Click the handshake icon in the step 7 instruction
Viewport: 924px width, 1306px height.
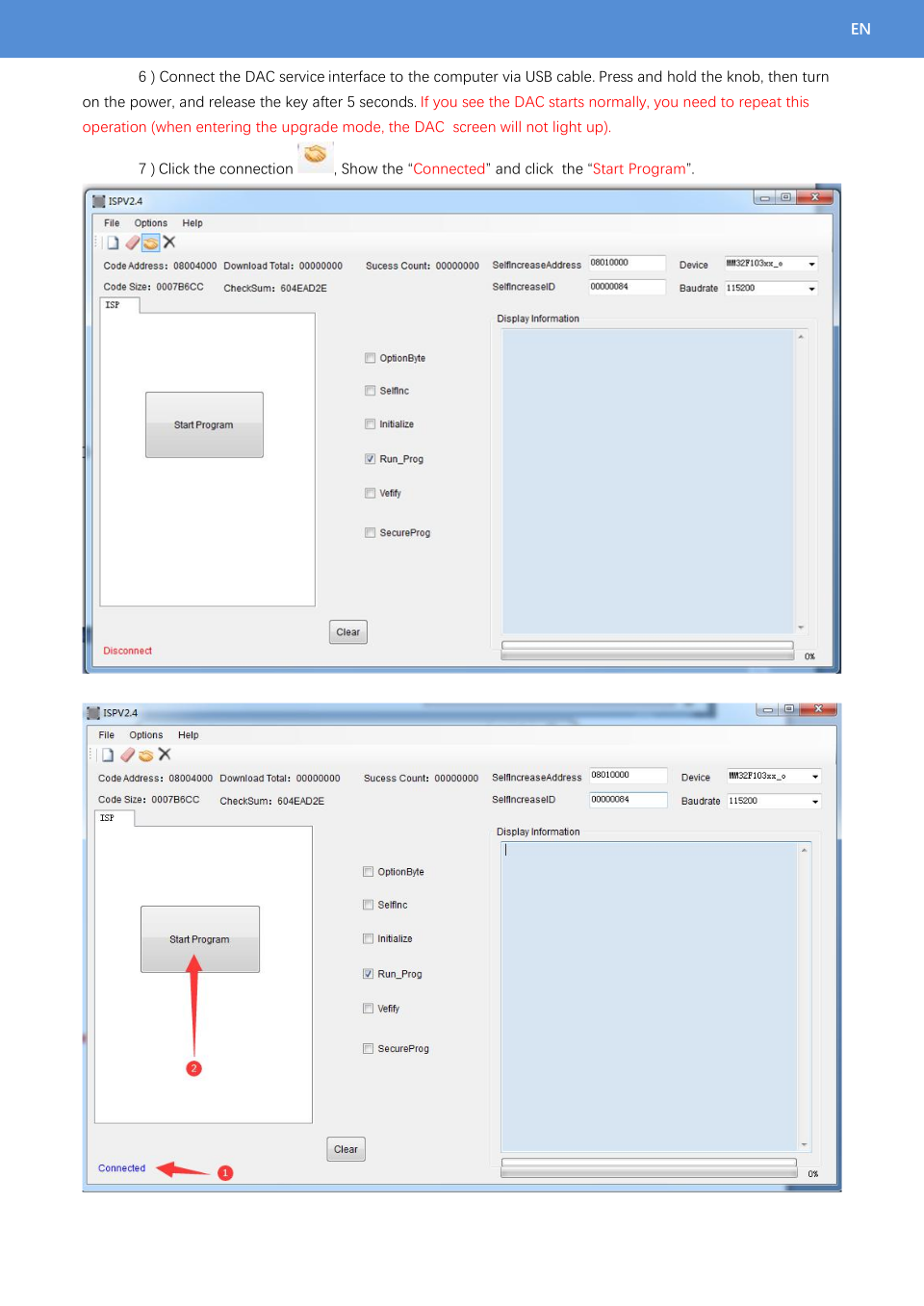[x=316, y=155]
